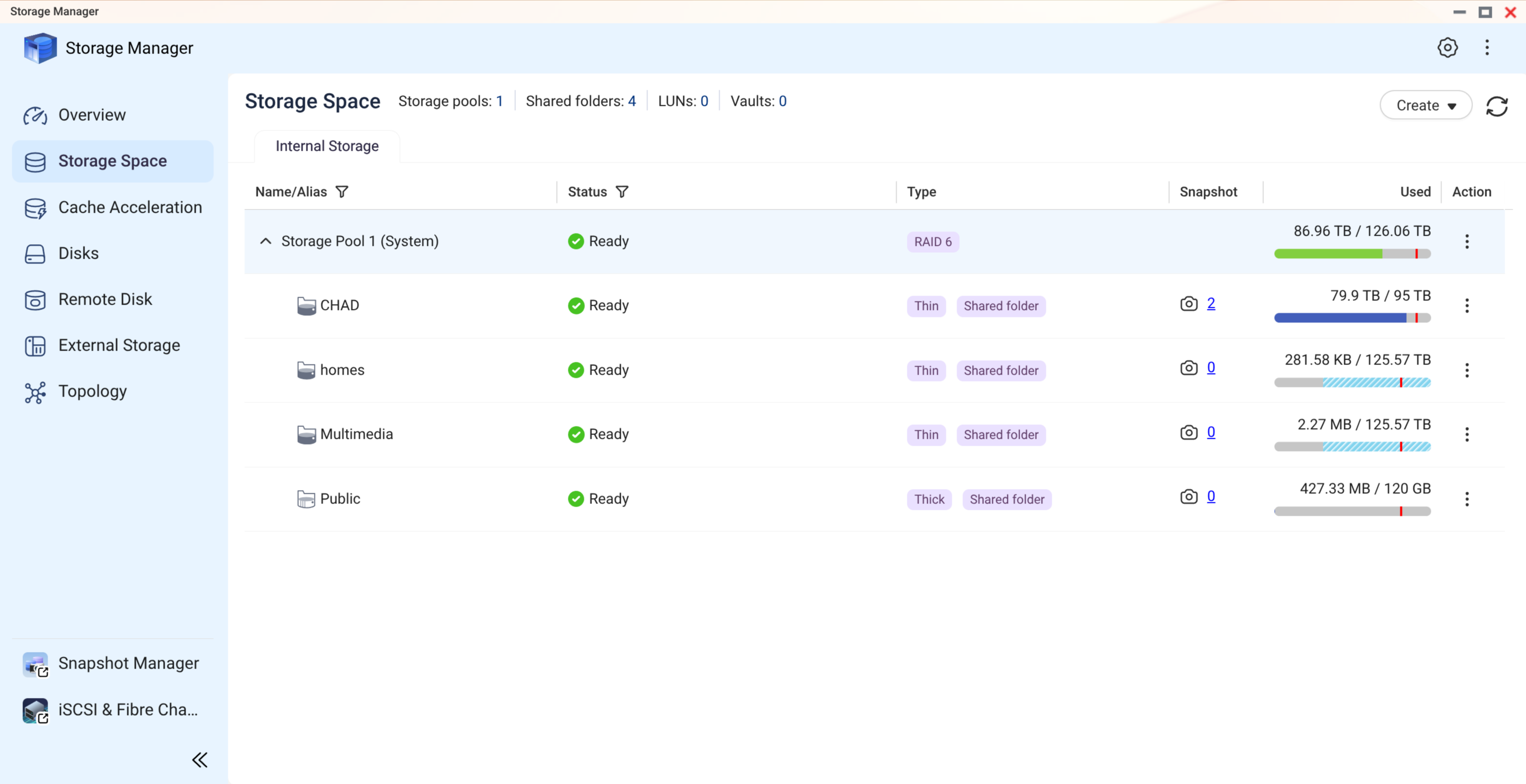Open action menu for Public folder
The width and height of the screenshot is (1526, 784).
(x=1467, y=499)
